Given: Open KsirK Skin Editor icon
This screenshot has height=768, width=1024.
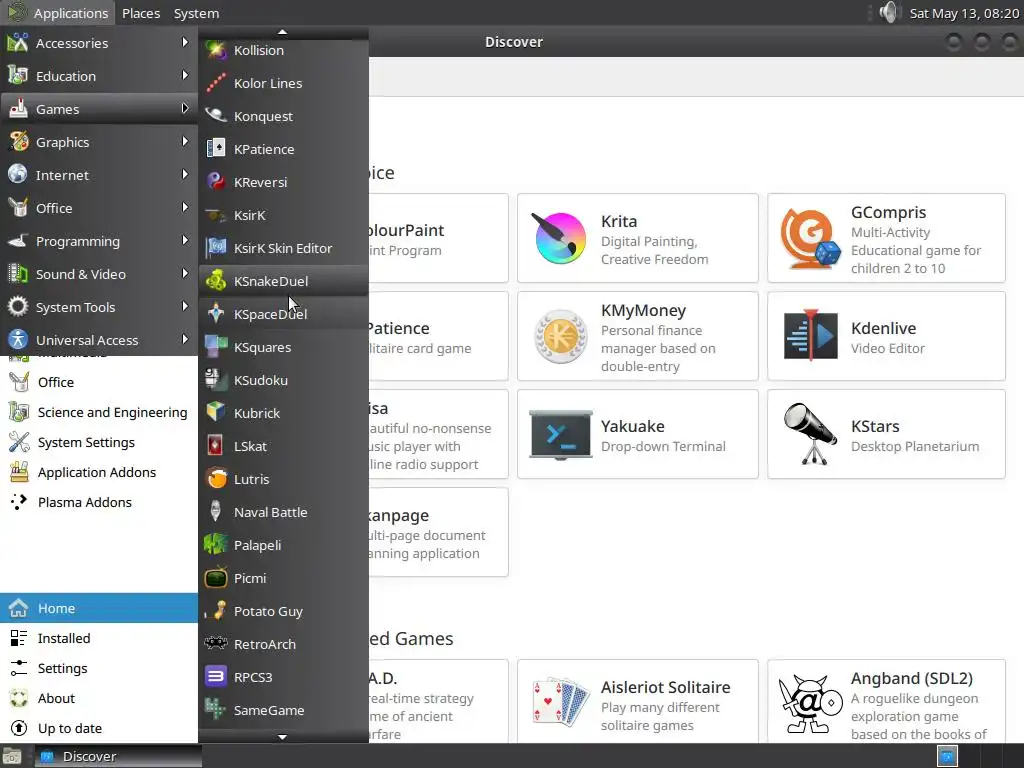Looking at the screenshot, I should coord(216,248).
